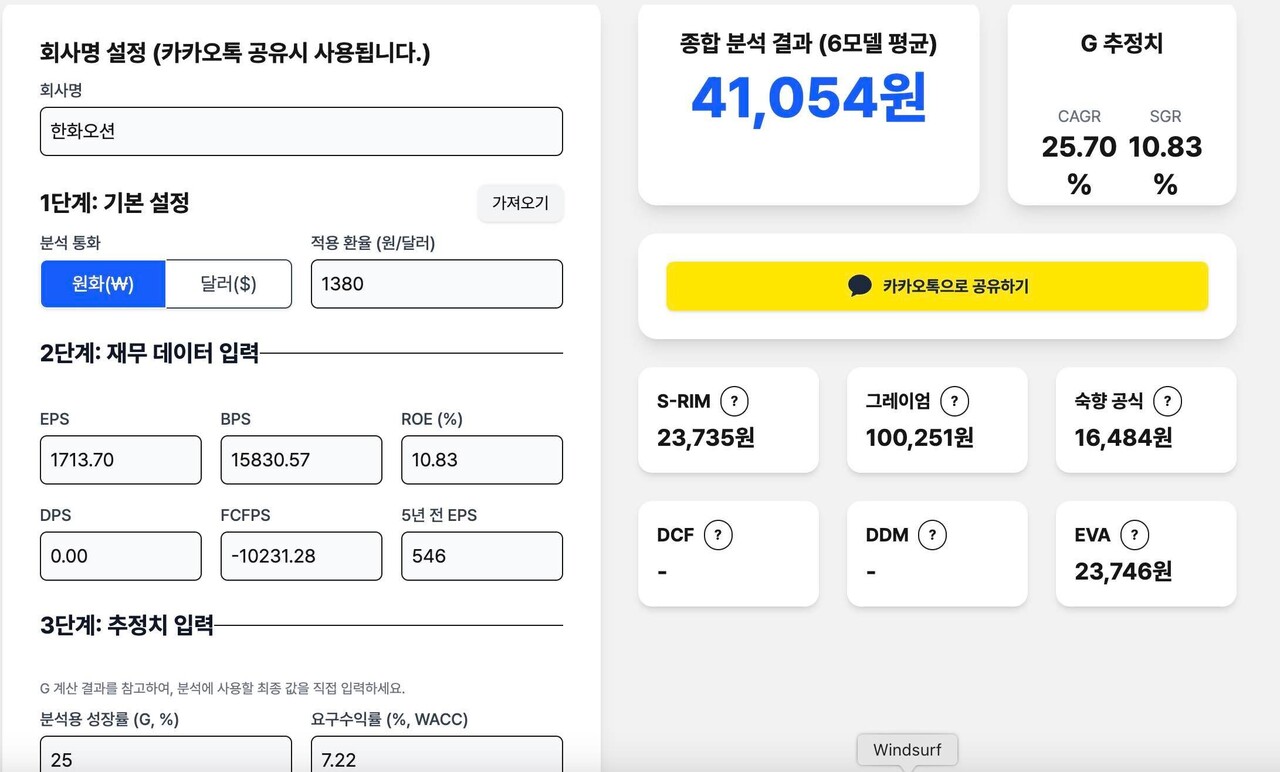Click the Windsurf badge
The height and width of the screenshot is (772, 1280).
[x=907, y=749]
